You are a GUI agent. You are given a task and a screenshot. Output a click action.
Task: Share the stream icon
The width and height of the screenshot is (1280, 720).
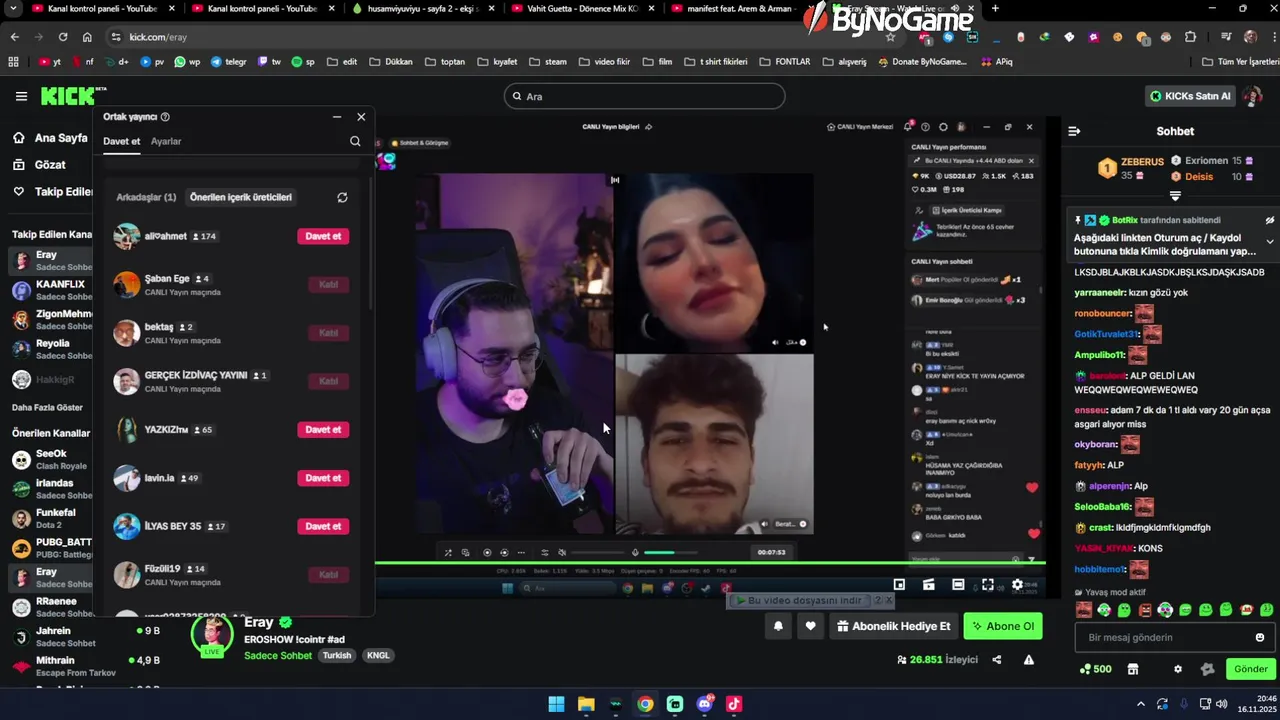997,660
